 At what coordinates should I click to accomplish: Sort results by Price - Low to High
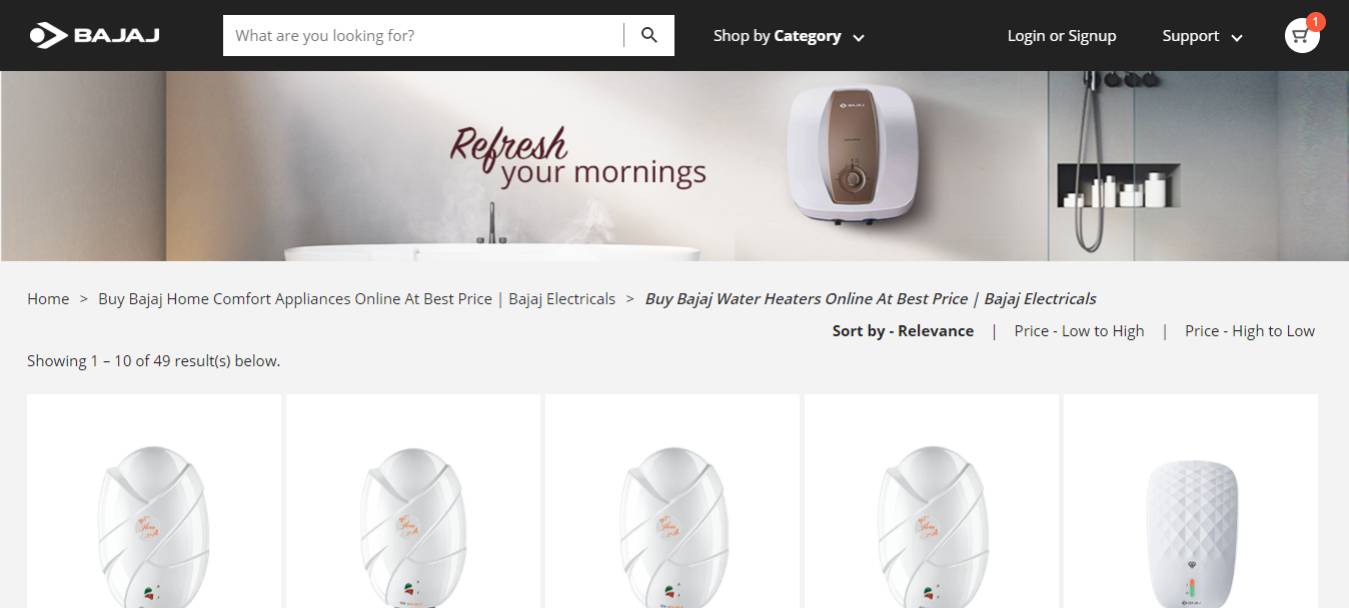[1079, 331]
